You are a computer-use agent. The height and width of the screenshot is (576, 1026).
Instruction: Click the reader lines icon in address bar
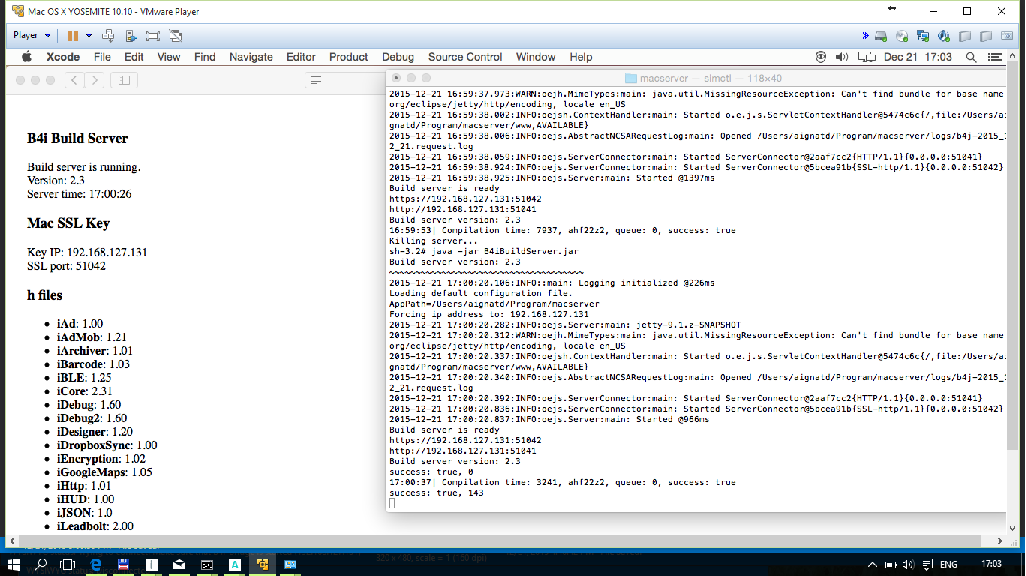[x=315, y=80]
